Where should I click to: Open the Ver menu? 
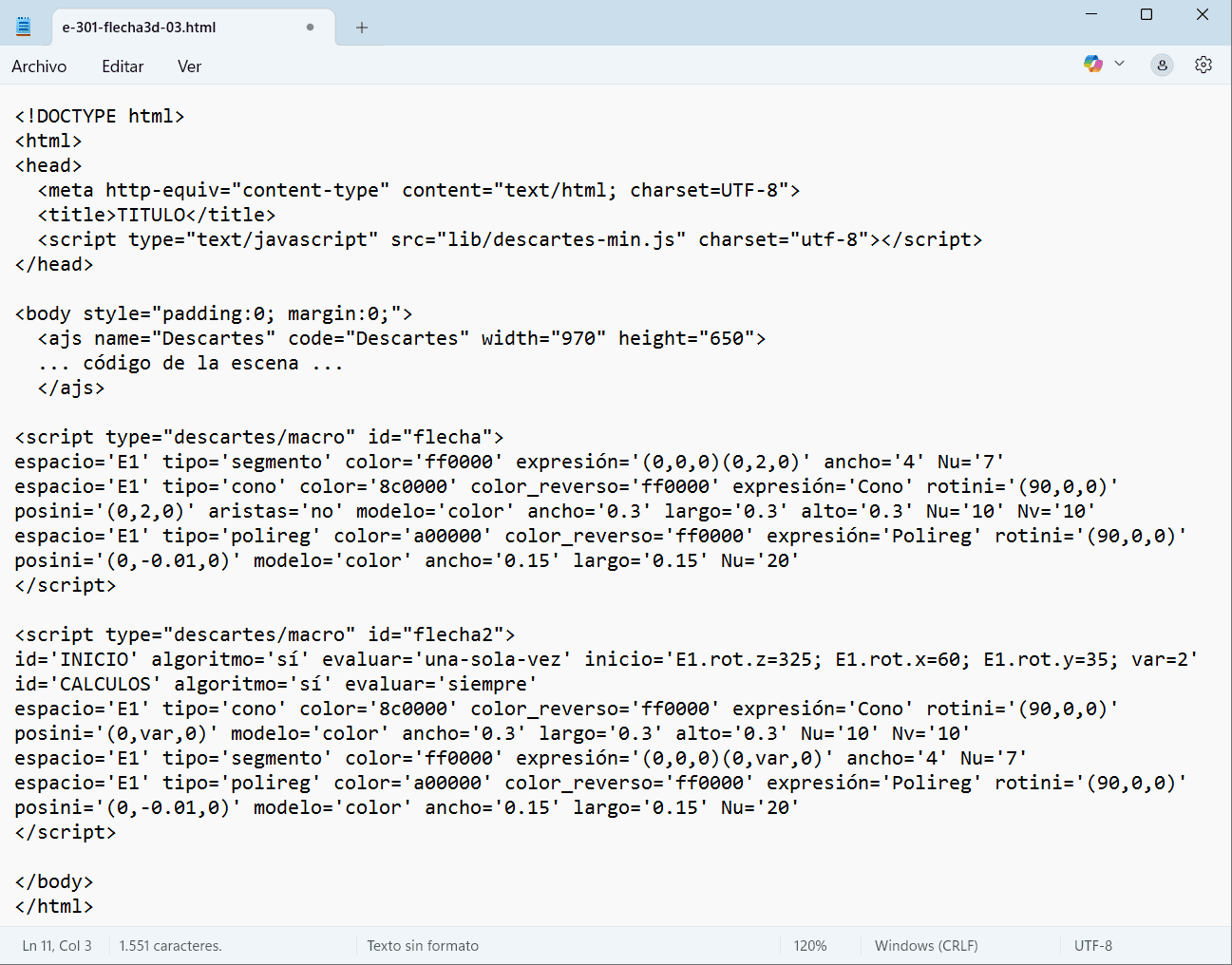tap(189, 66)
